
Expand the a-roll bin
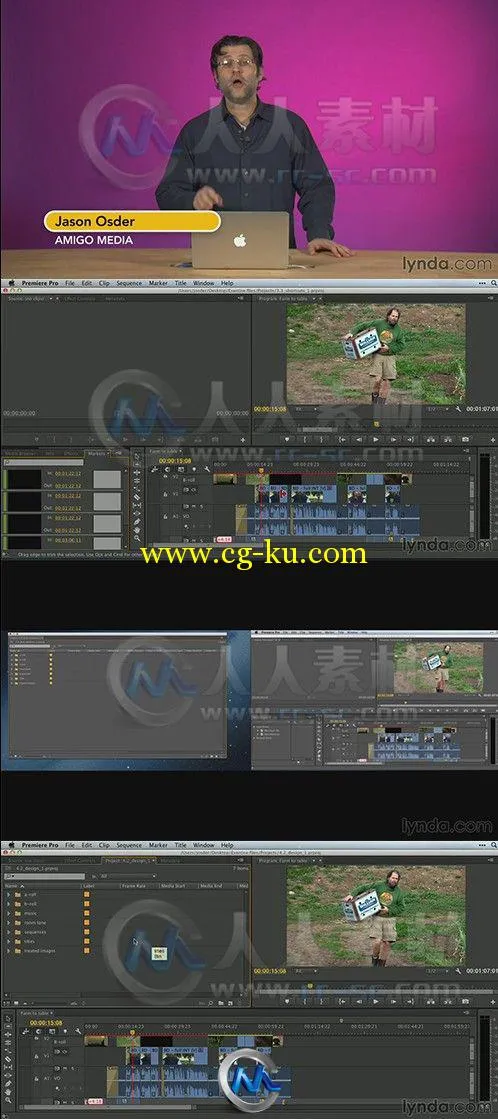click(x=9, y=894)
